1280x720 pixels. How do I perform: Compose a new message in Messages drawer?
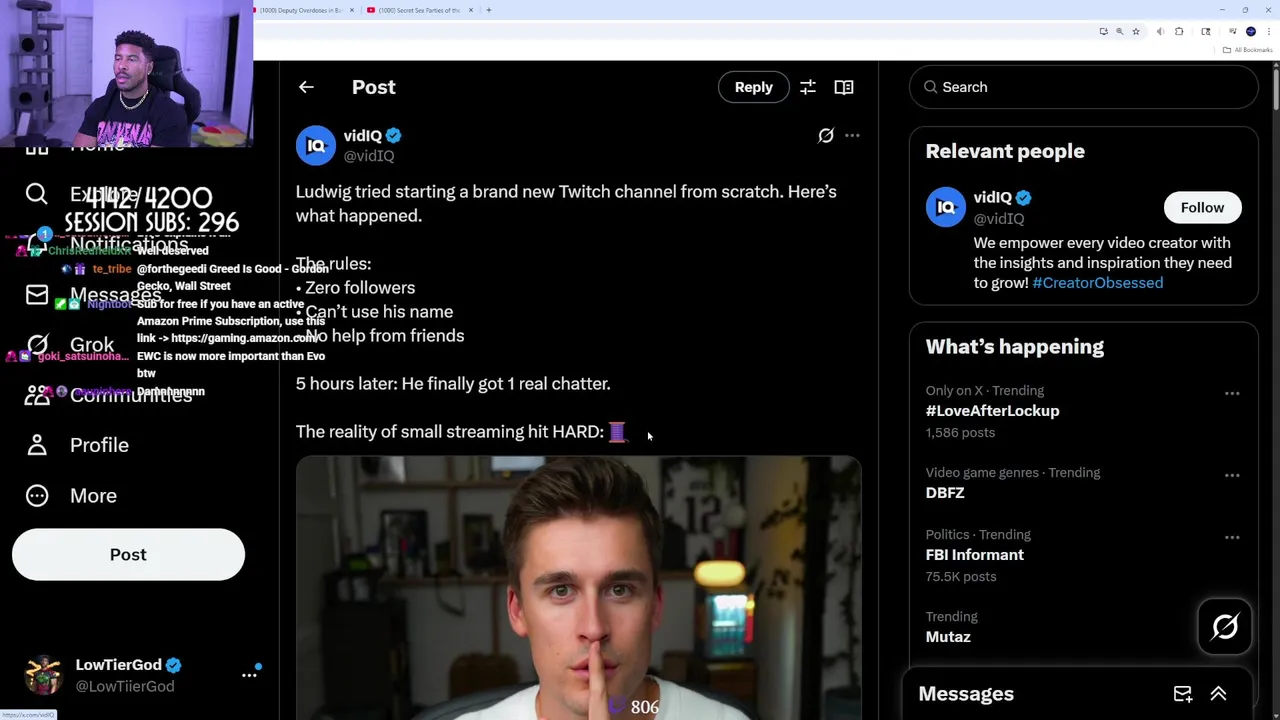[x=1183, y=694]
